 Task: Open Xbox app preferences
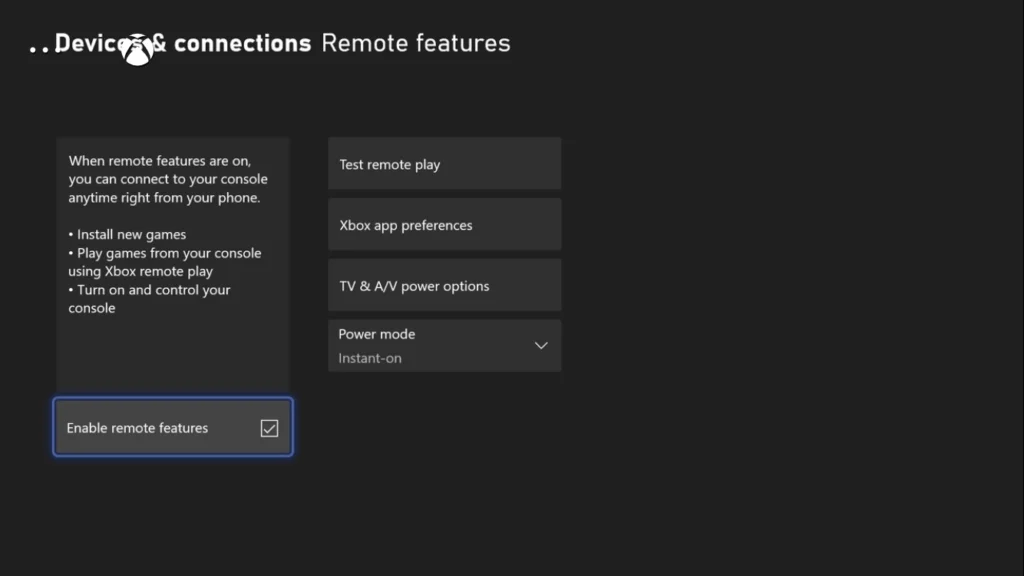coord(444,225)
